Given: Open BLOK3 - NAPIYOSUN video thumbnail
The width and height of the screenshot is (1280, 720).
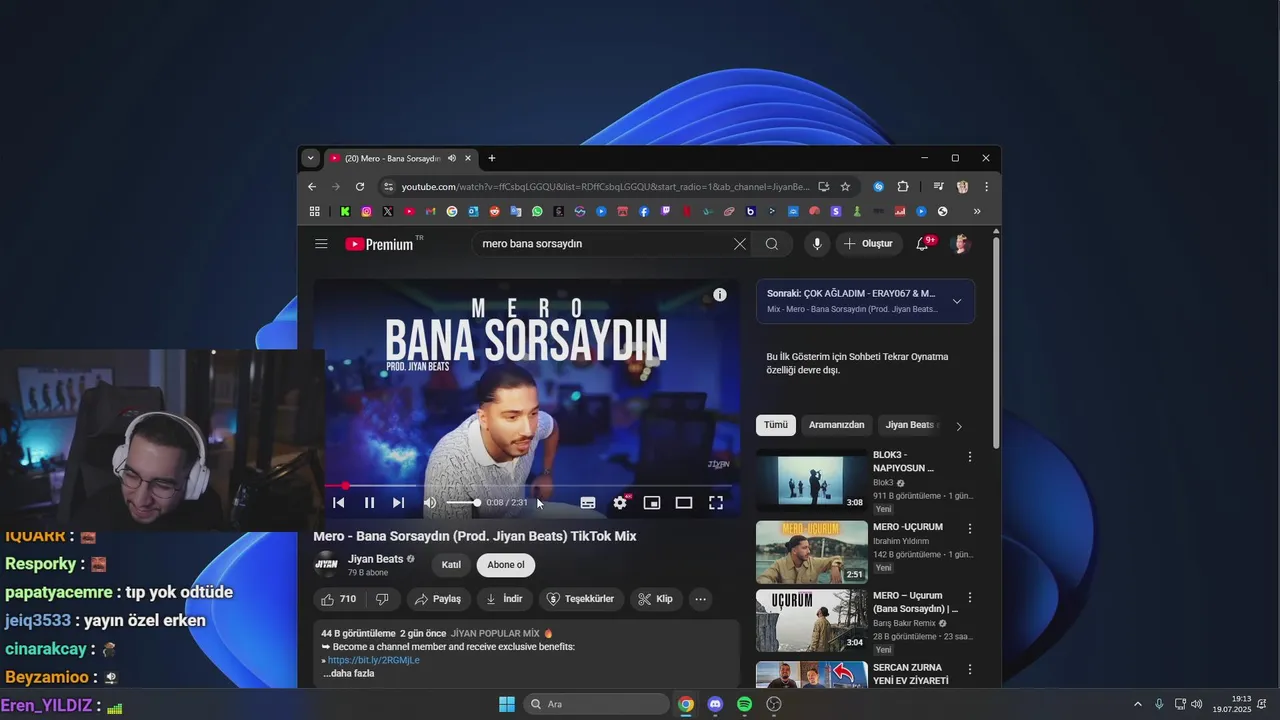Looking at the screenshot, I should click(x=811, y=480).
